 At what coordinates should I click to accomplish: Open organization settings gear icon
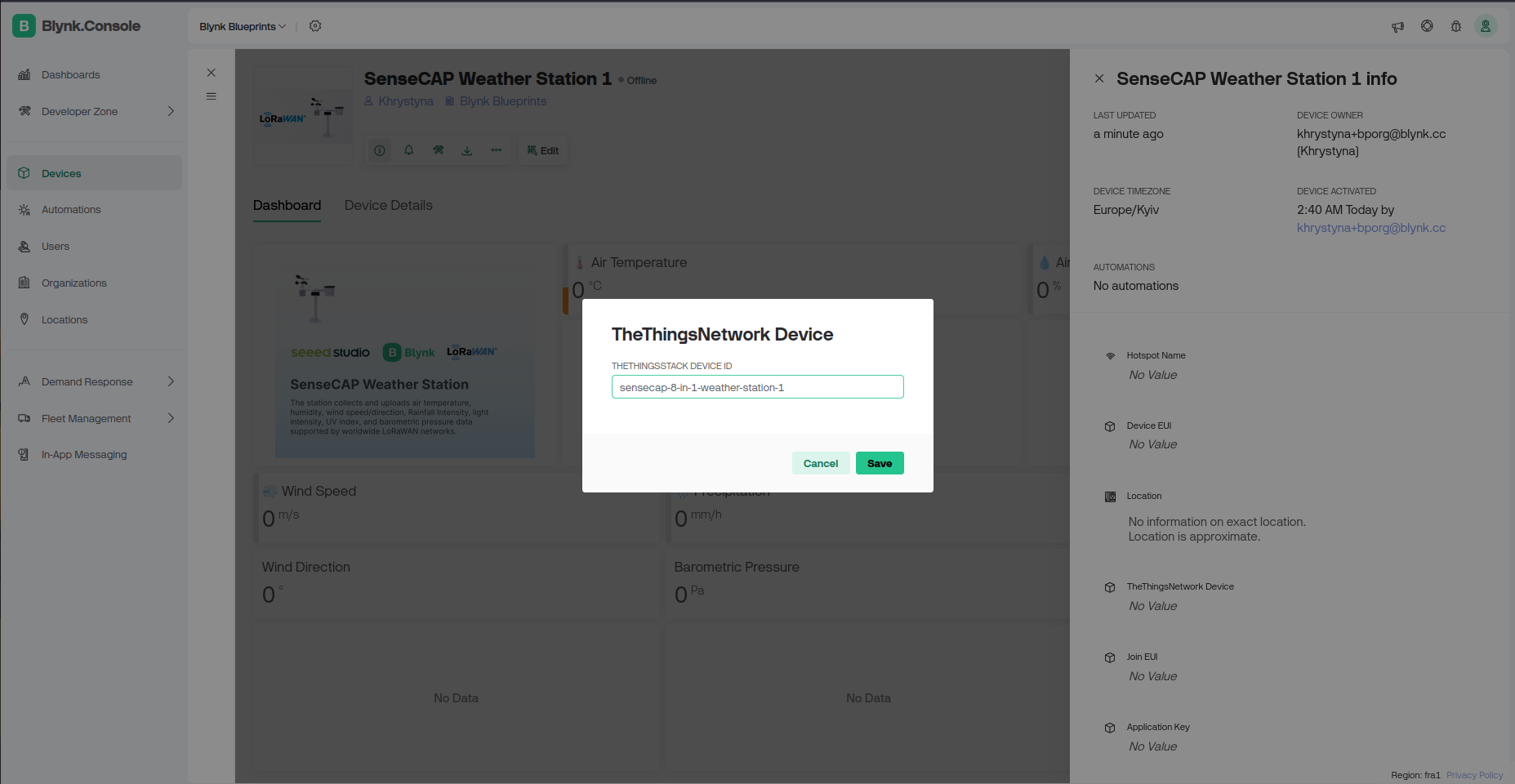point(315,26)
